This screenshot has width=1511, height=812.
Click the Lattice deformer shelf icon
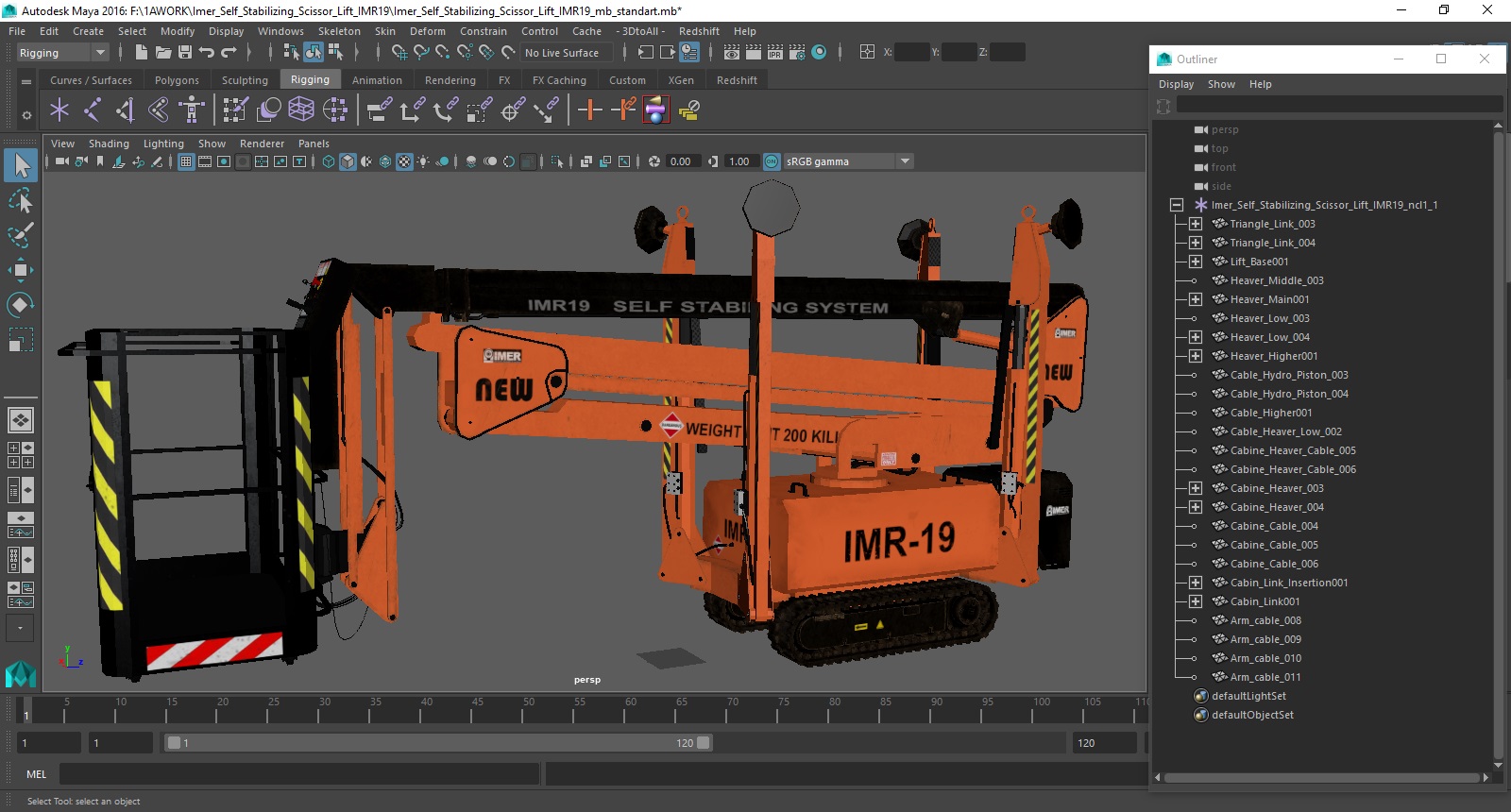tap(301, 110)
